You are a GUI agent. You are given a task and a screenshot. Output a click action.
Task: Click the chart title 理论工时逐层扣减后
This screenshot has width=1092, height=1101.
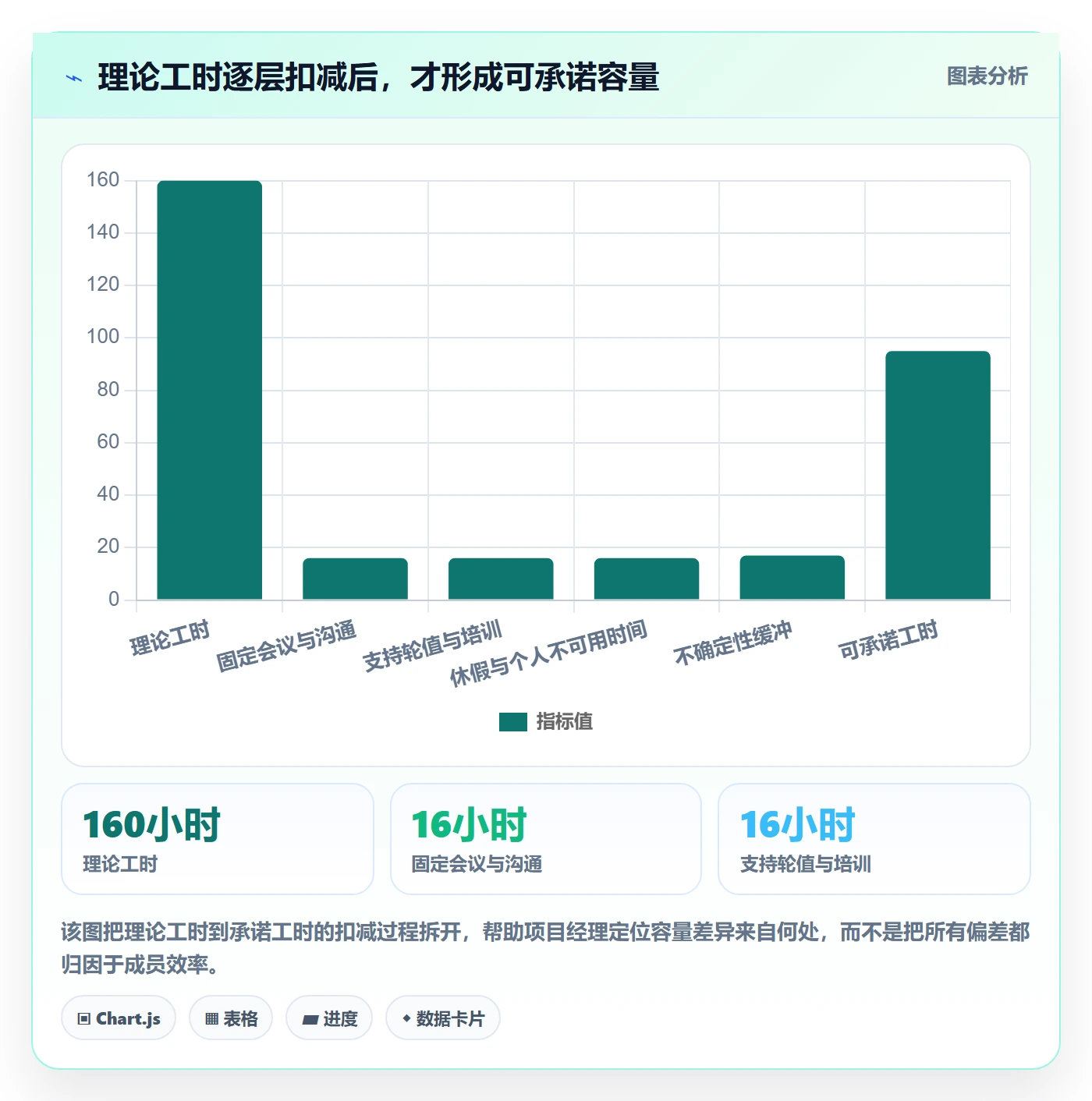[378, 77]
